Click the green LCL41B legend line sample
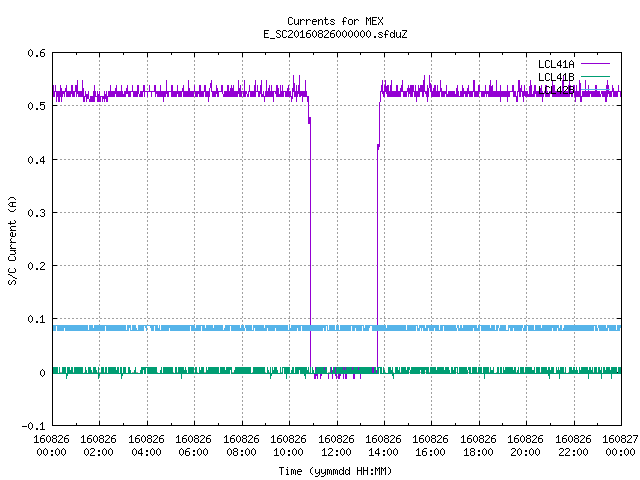 pyautogui.click(x=595, y=76)
